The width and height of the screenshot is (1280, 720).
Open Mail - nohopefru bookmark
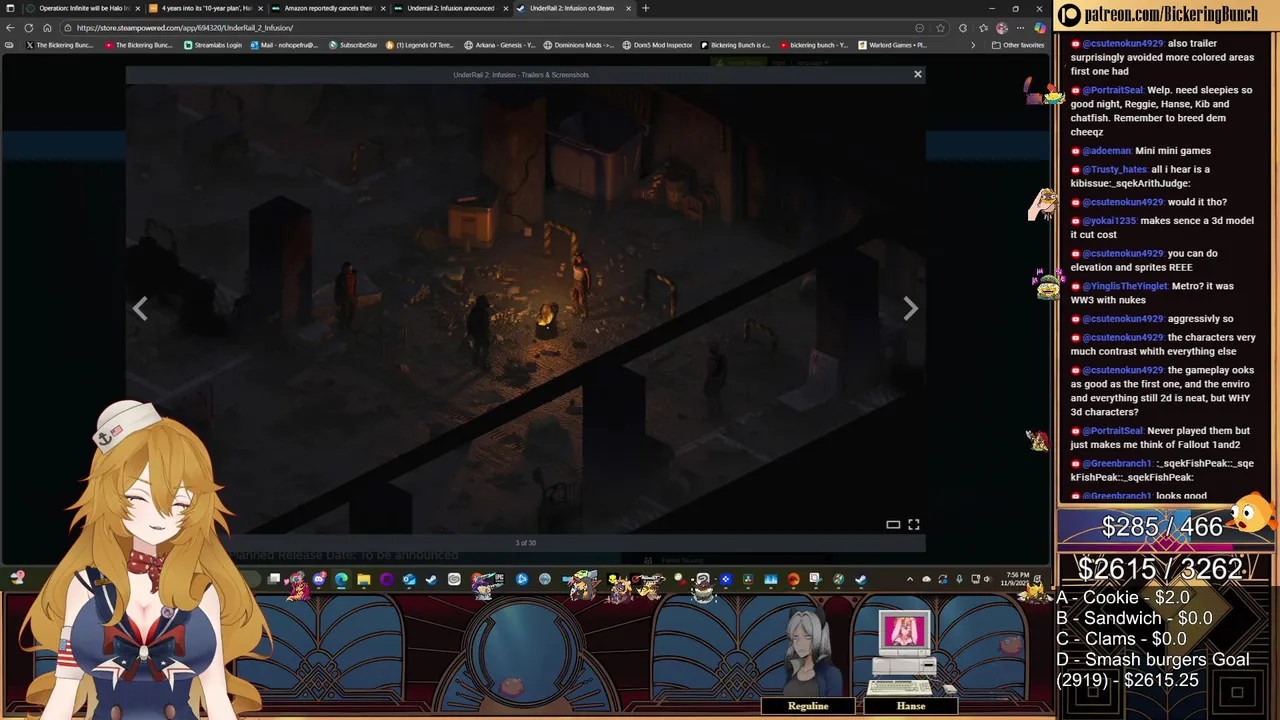(284, 45)
